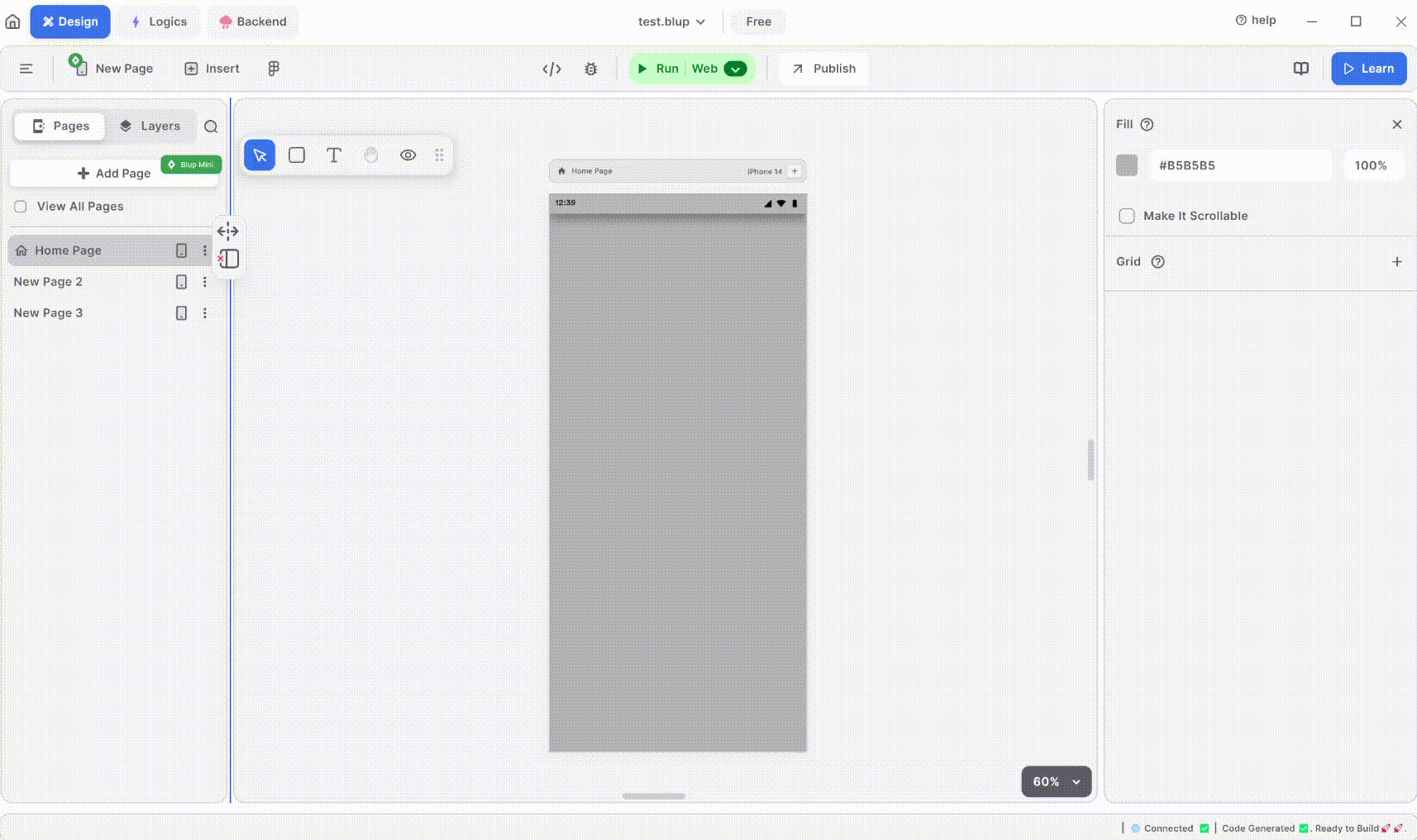Click the canvas vertical scrollbar
1417x840 pixels.
1091,460
